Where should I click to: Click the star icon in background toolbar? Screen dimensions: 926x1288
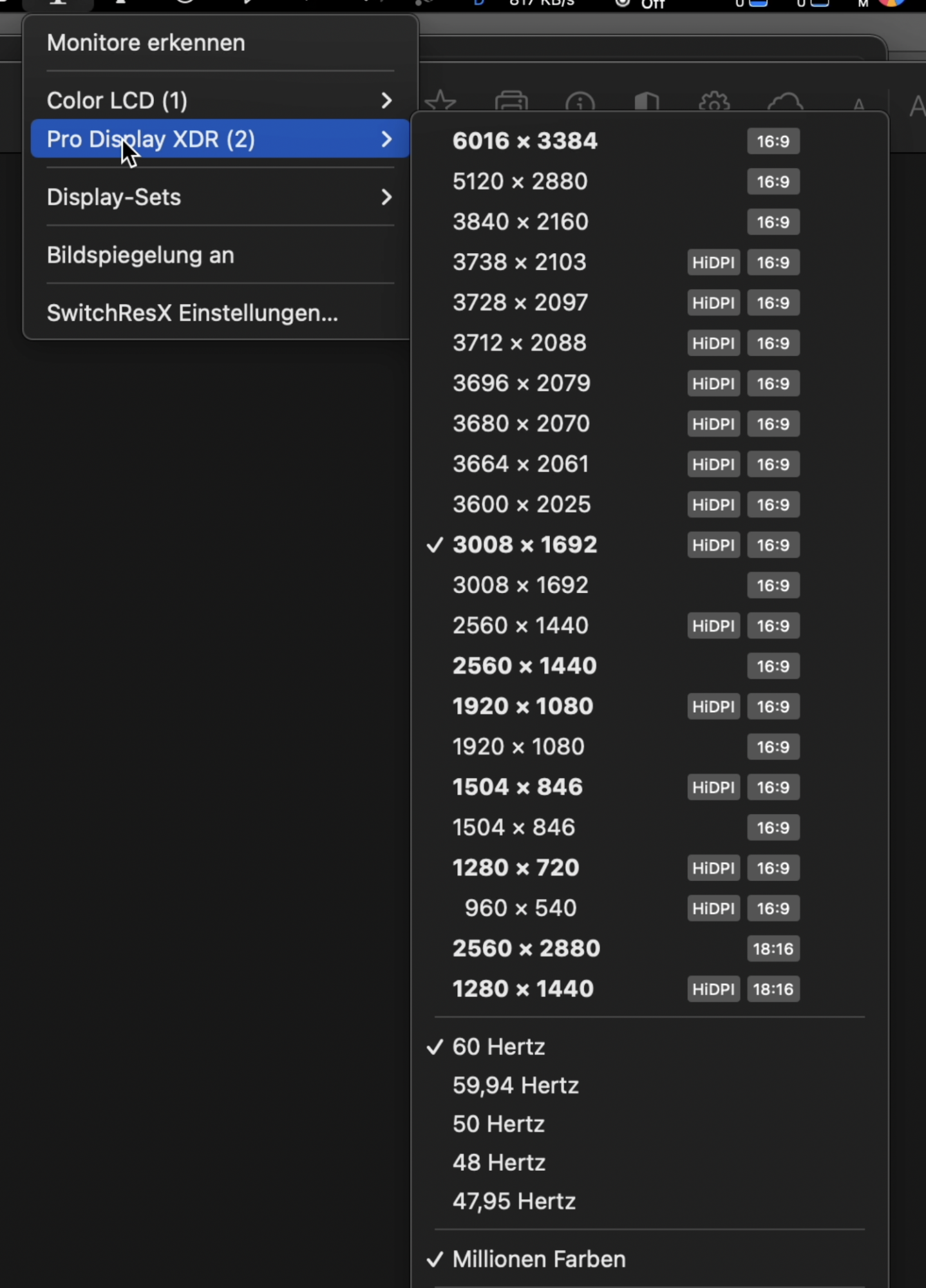440,102
